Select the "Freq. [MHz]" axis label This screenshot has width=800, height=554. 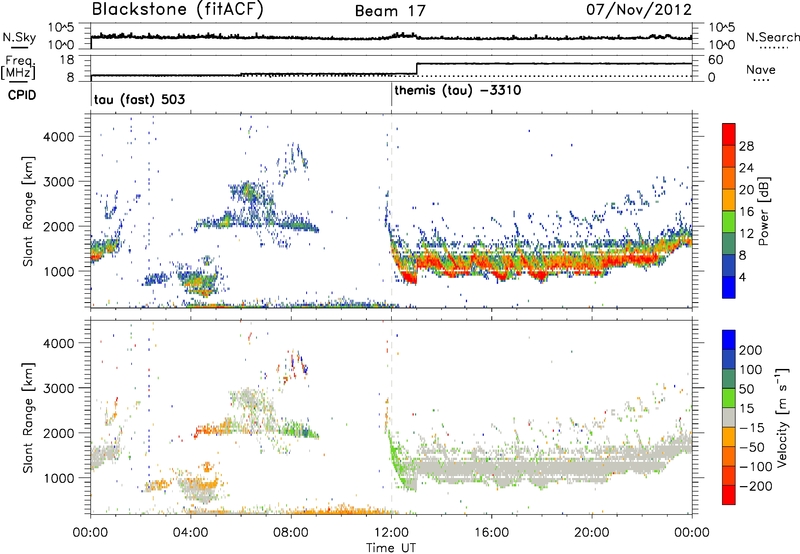point(19,67)
